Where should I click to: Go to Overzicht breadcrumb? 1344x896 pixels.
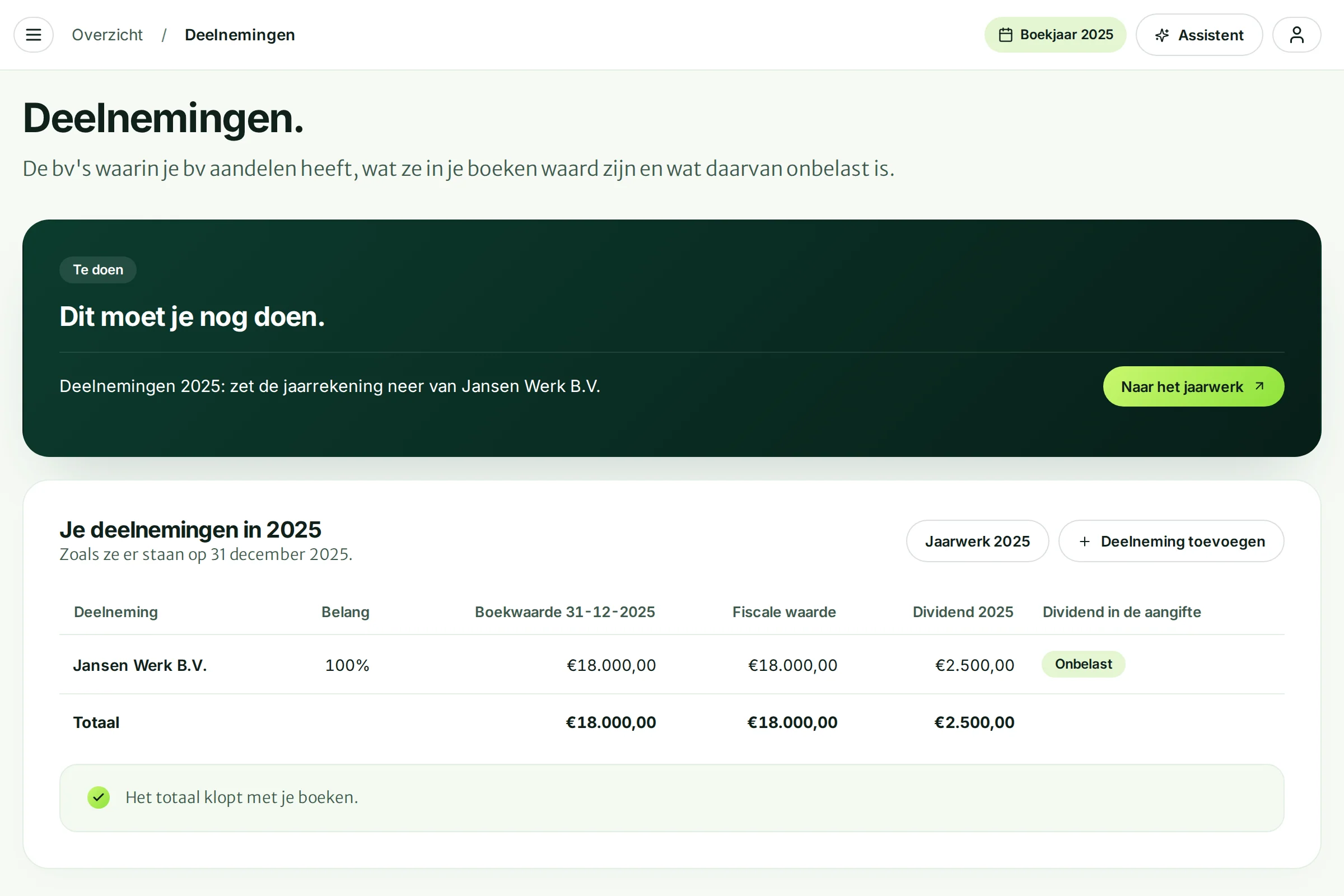click(x=107, y=35)
